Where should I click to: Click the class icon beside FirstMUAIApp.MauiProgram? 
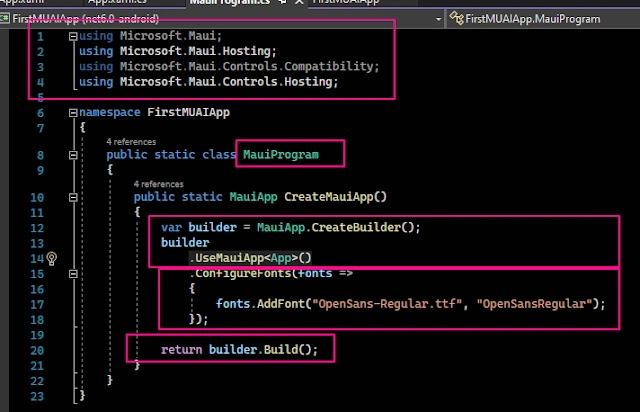coord(456,18)
